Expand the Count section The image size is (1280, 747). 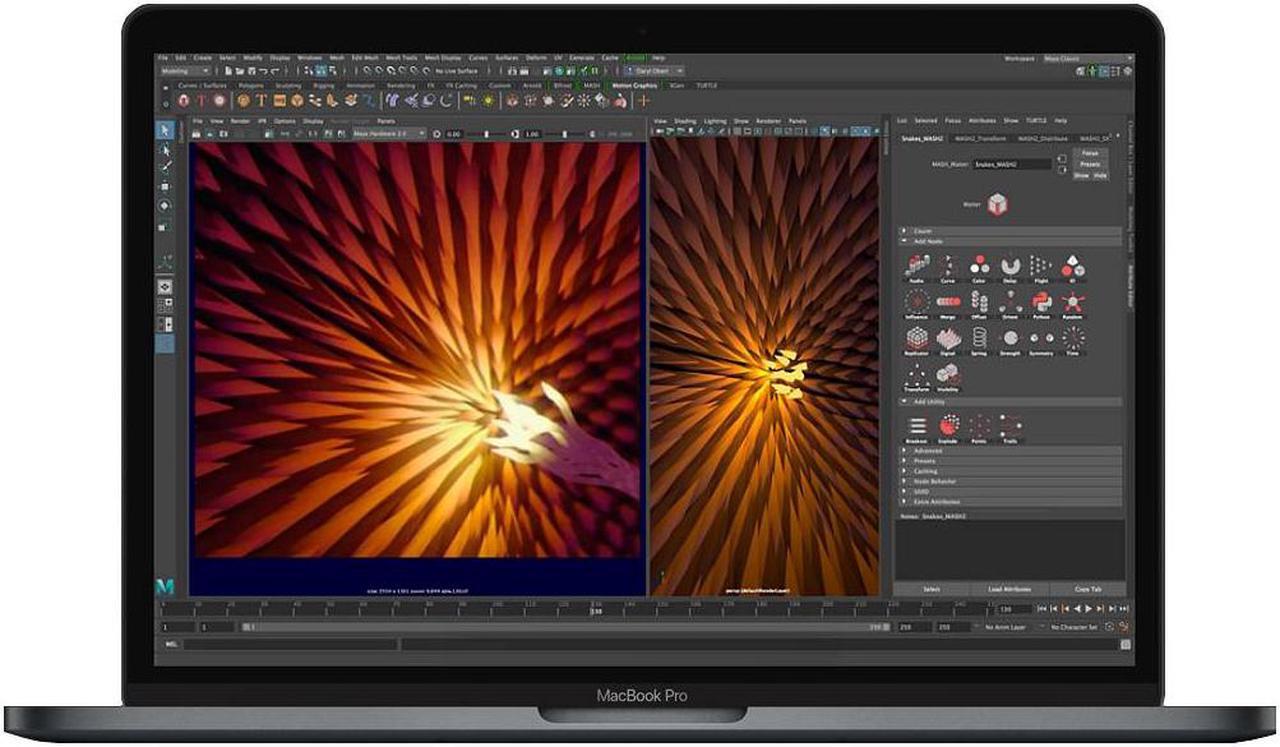point(1010,231)
